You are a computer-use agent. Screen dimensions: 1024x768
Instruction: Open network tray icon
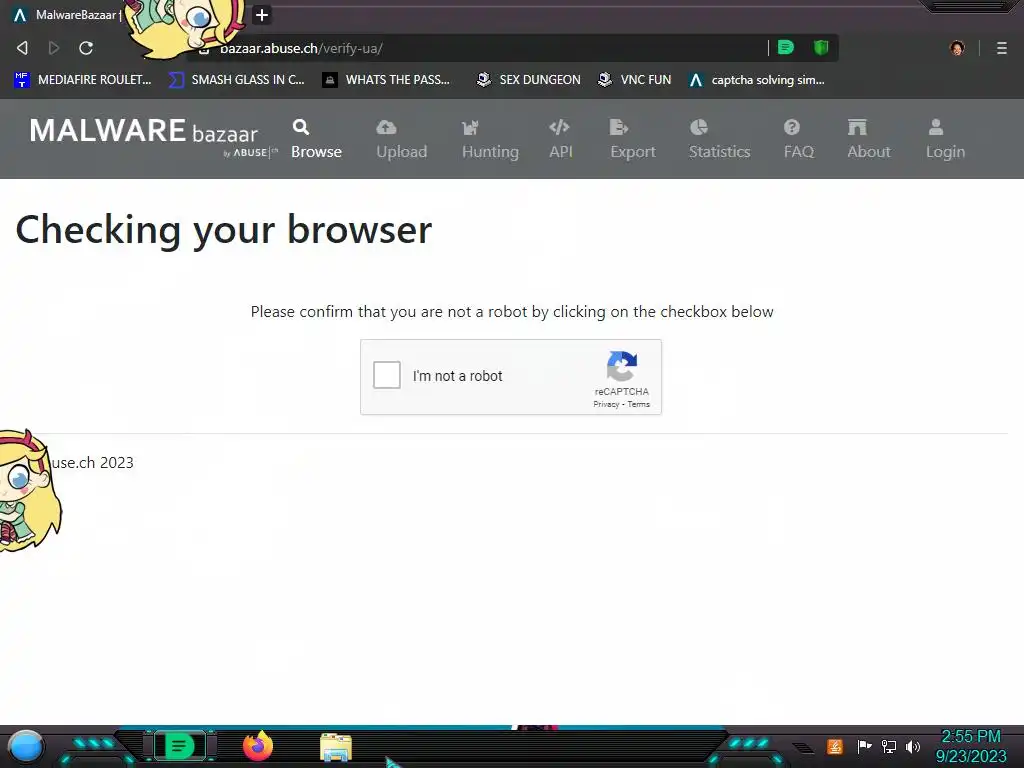(888, 746)
